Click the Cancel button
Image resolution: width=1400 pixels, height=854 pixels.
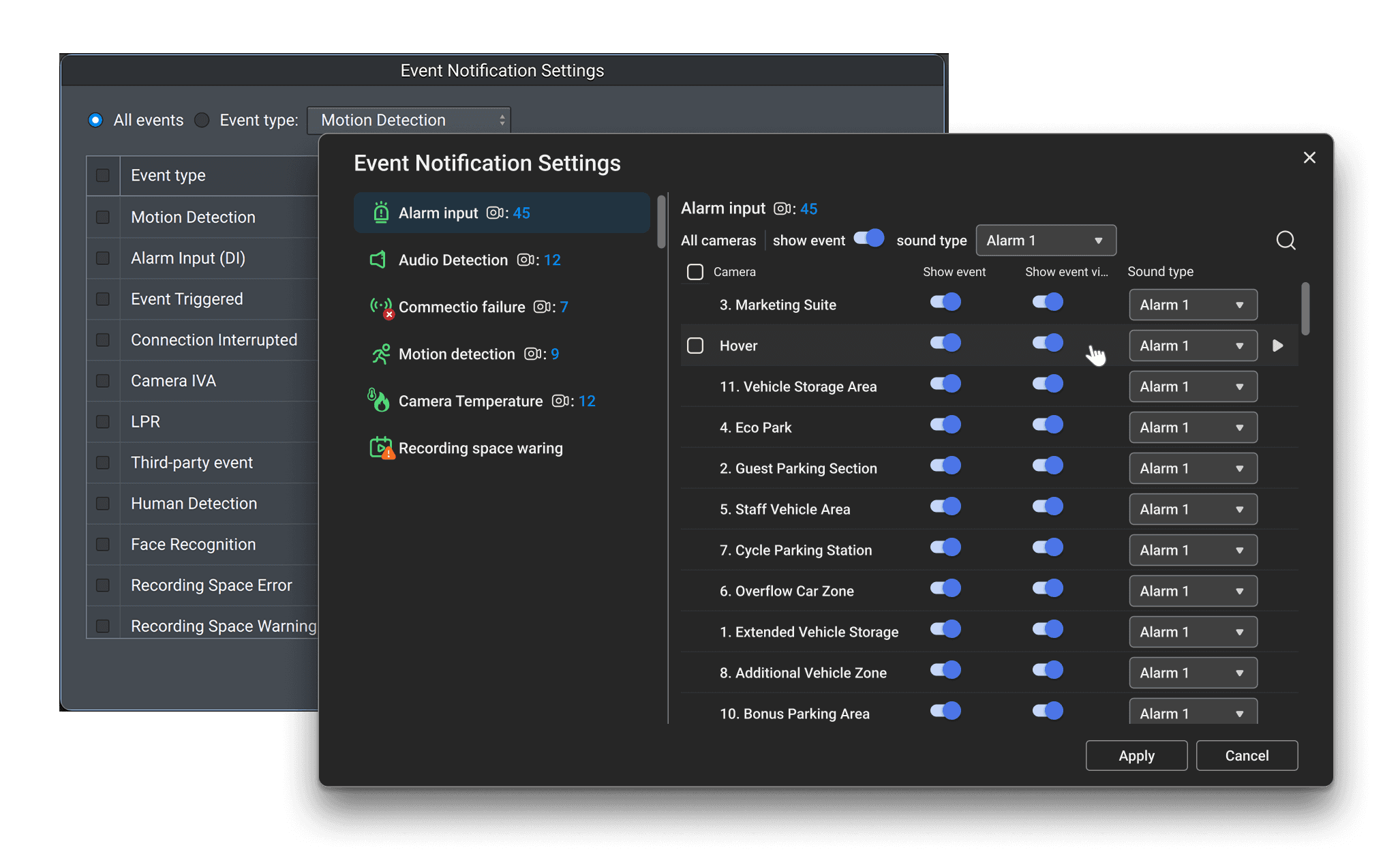[1247, 755]
